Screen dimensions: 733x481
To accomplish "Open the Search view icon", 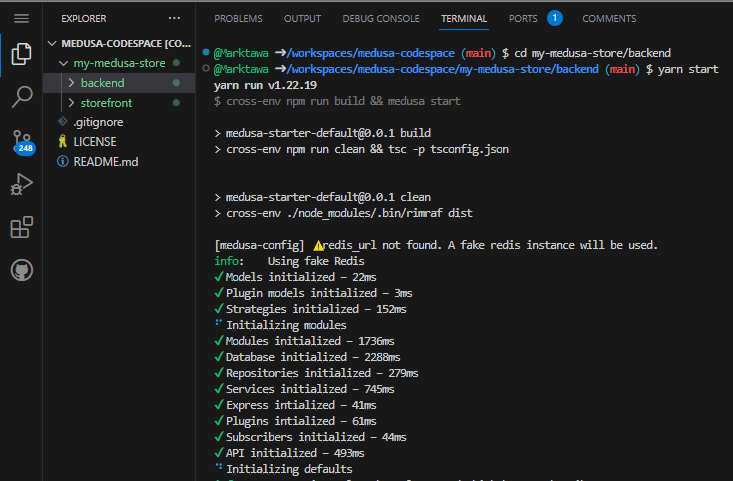I will click(22, 97).
